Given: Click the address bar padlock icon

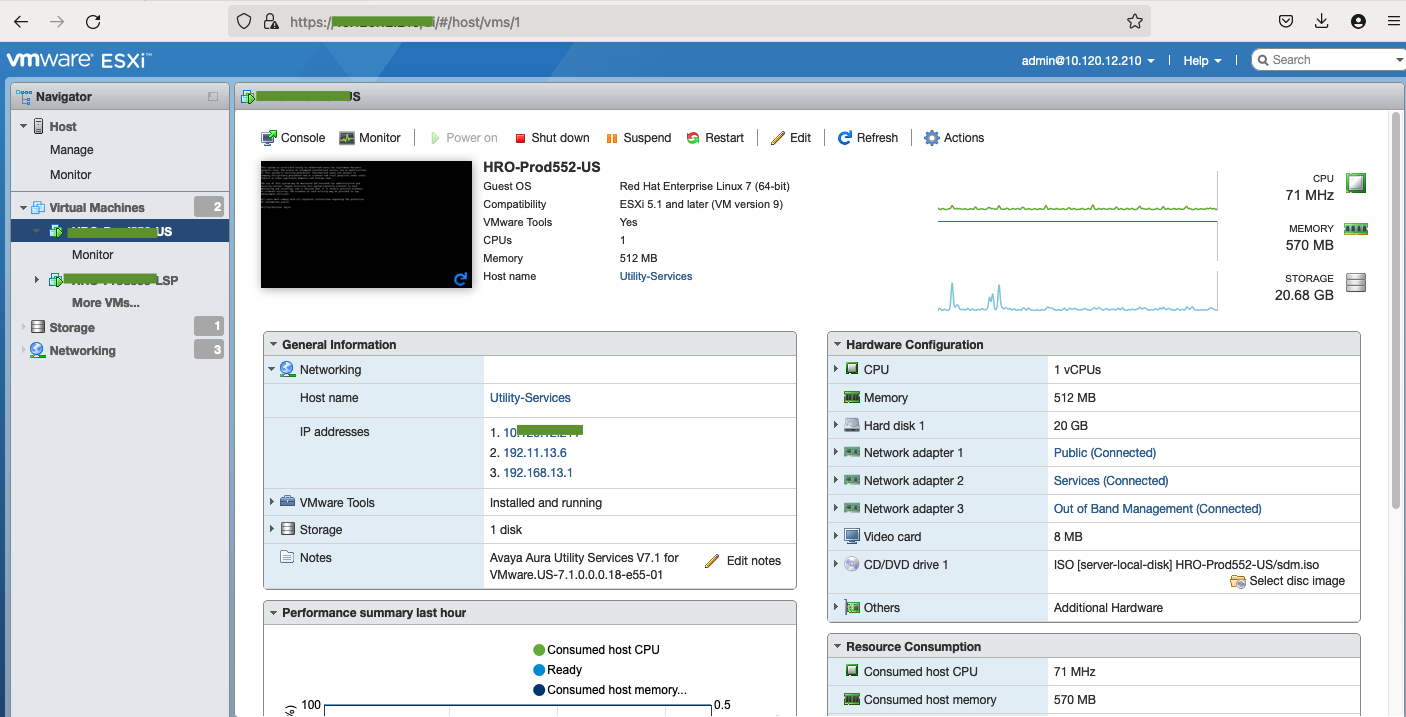Looking at the screenshot, I should 269,21.
